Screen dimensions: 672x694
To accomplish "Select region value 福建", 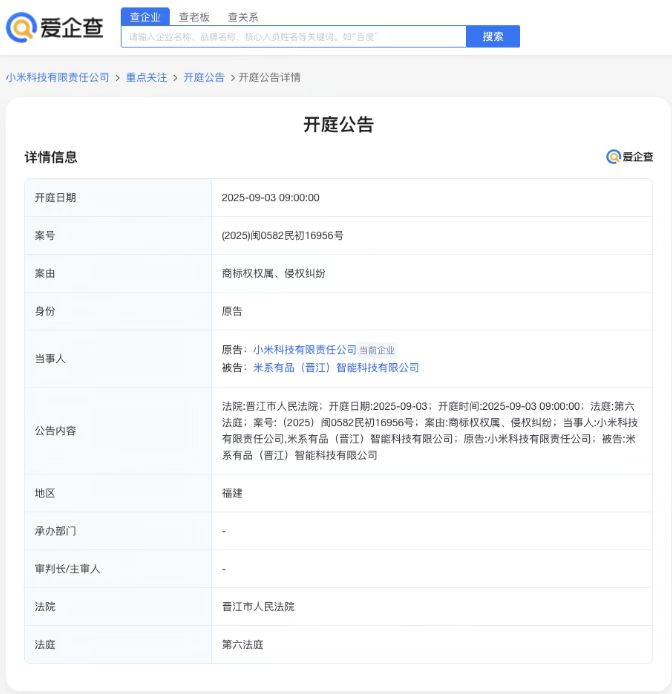I will [232, 493].
